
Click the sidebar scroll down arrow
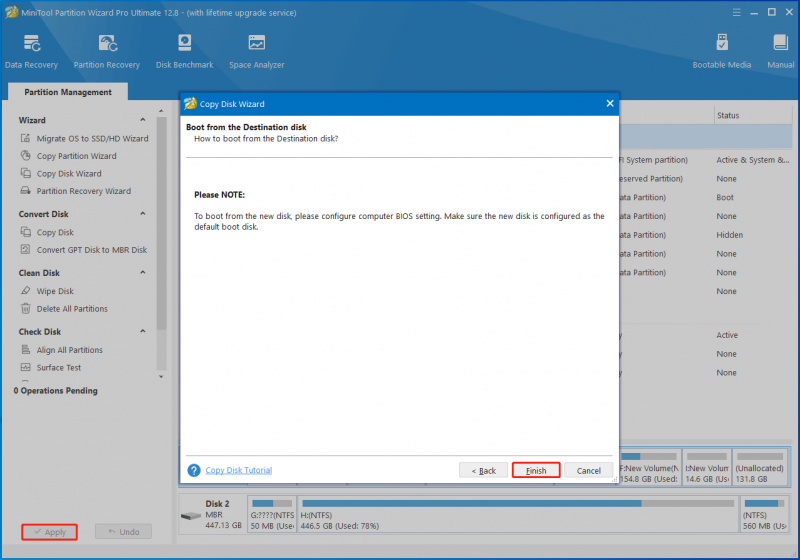coord(161,377)
